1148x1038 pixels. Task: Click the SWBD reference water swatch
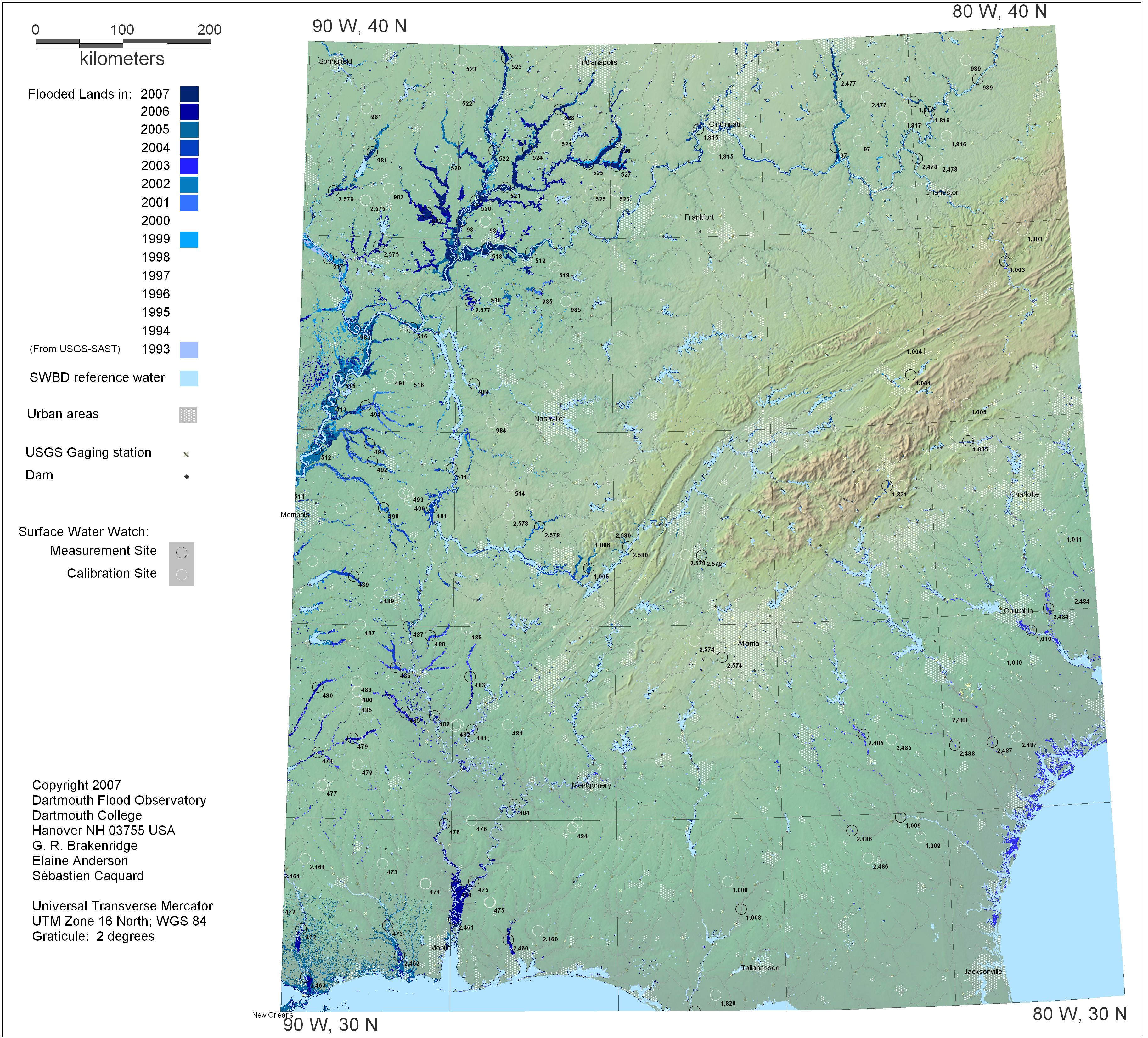pyautogui.click(x=189, y=378)
